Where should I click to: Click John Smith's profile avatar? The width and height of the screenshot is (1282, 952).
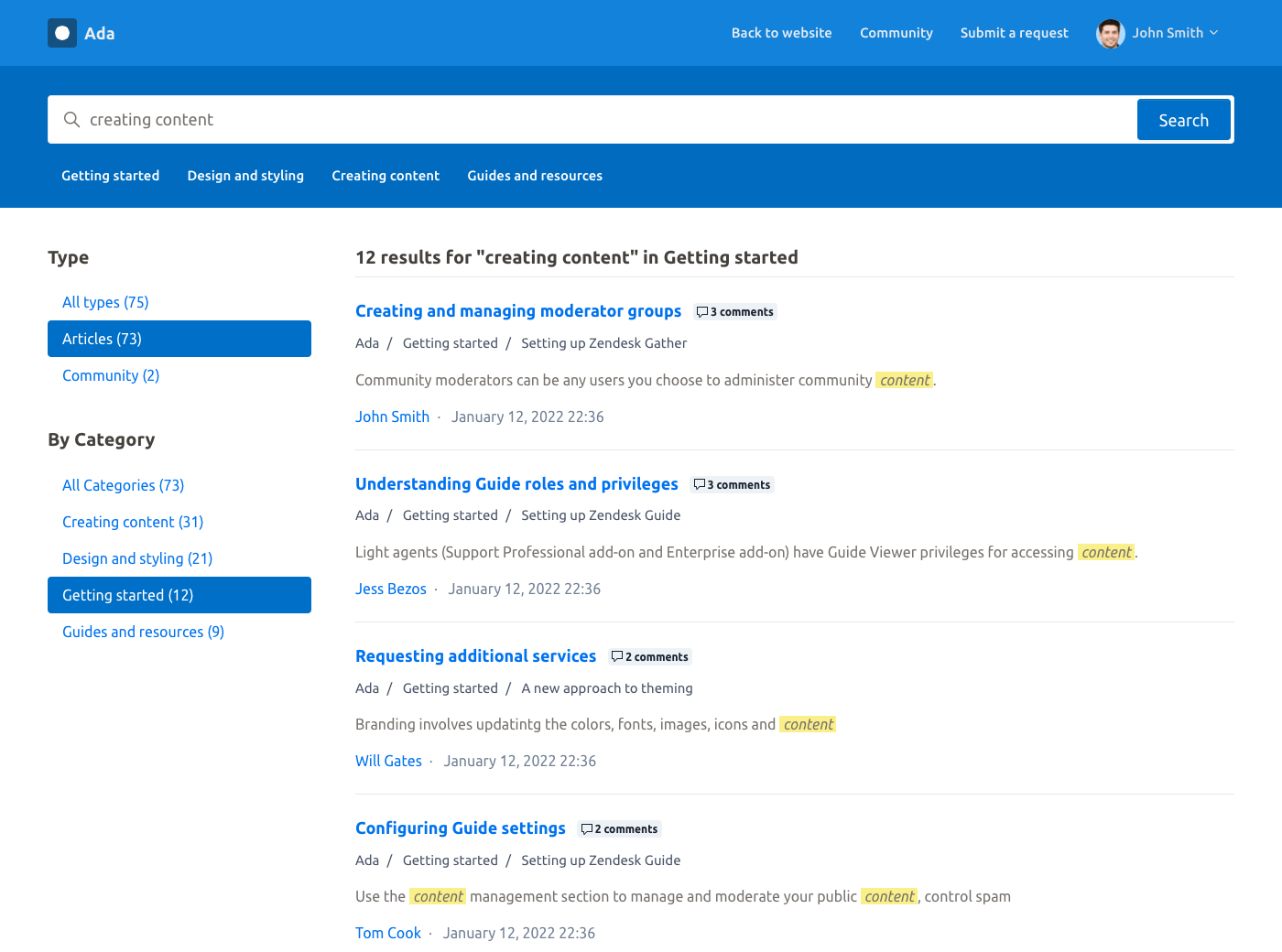tap(1110, 33)
